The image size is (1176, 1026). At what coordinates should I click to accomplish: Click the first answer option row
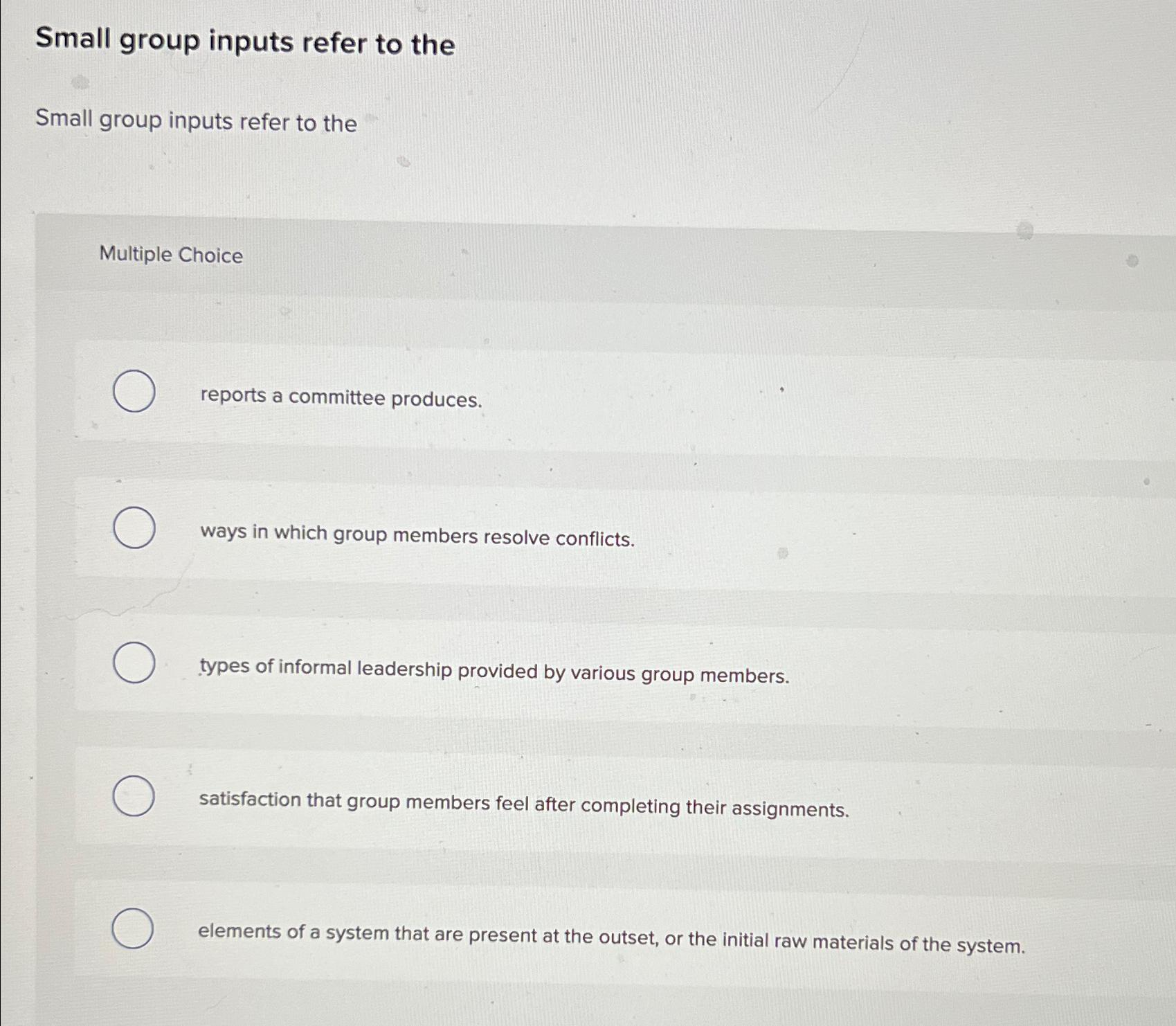pyautogui.click(x=554, y=395)
